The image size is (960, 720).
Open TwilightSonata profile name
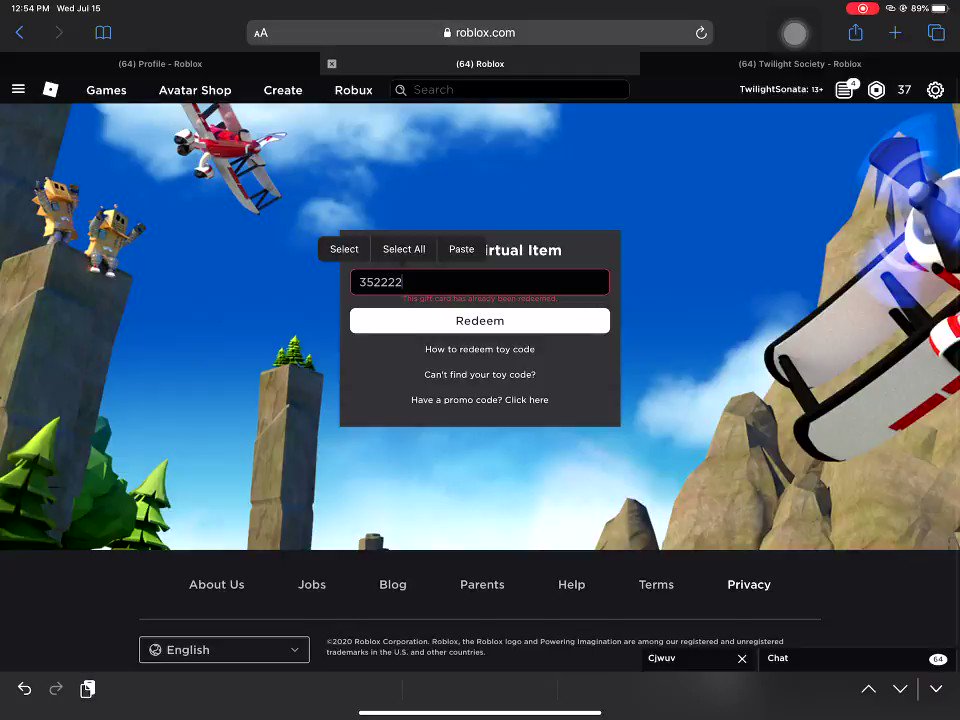(x=781, y=89)
